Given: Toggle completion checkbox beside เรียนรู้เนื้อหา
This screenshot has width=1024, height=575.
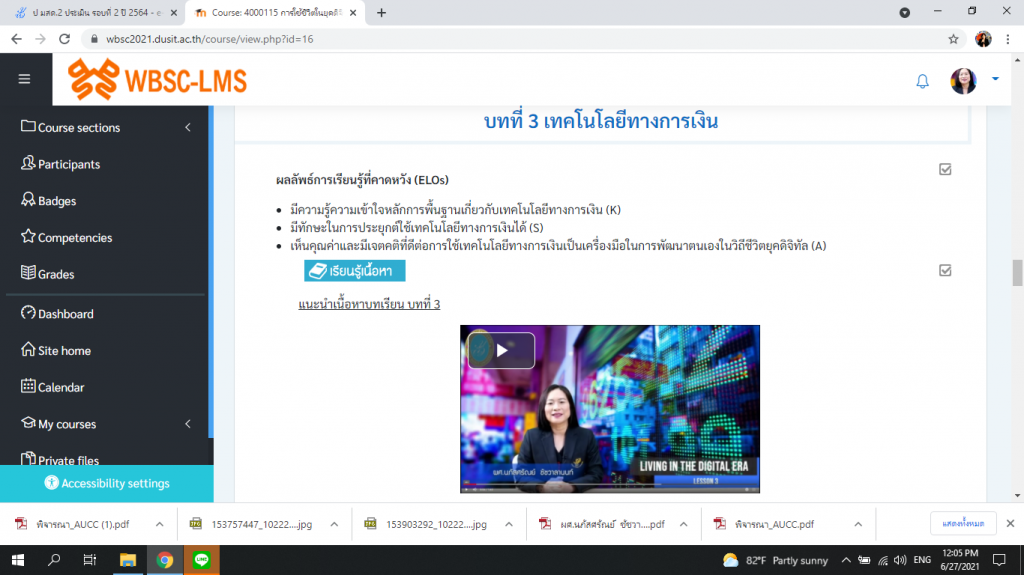Looking at the screenshot, I should 945,270.
